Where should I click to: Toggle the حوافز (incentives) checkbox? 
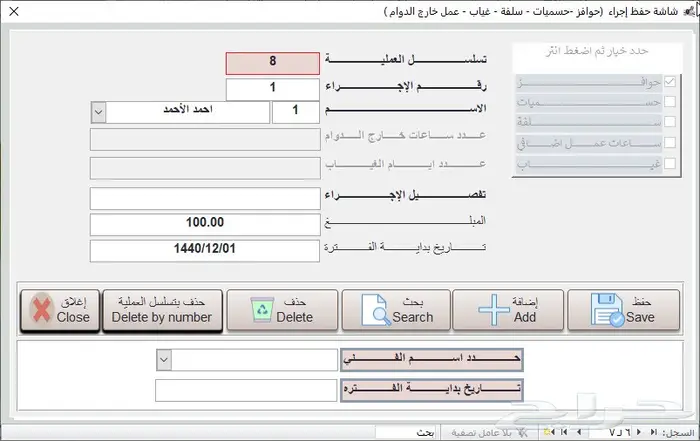point(670,82)
